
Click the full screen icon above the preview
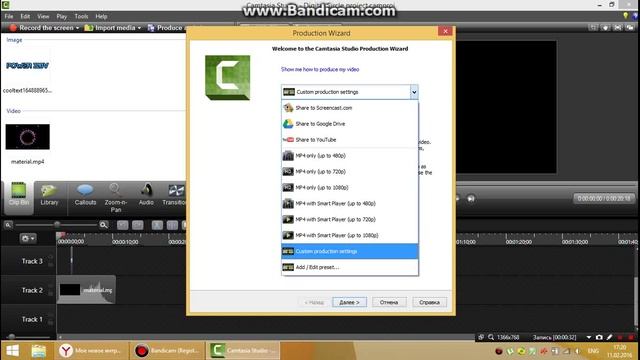pos(618,28)
